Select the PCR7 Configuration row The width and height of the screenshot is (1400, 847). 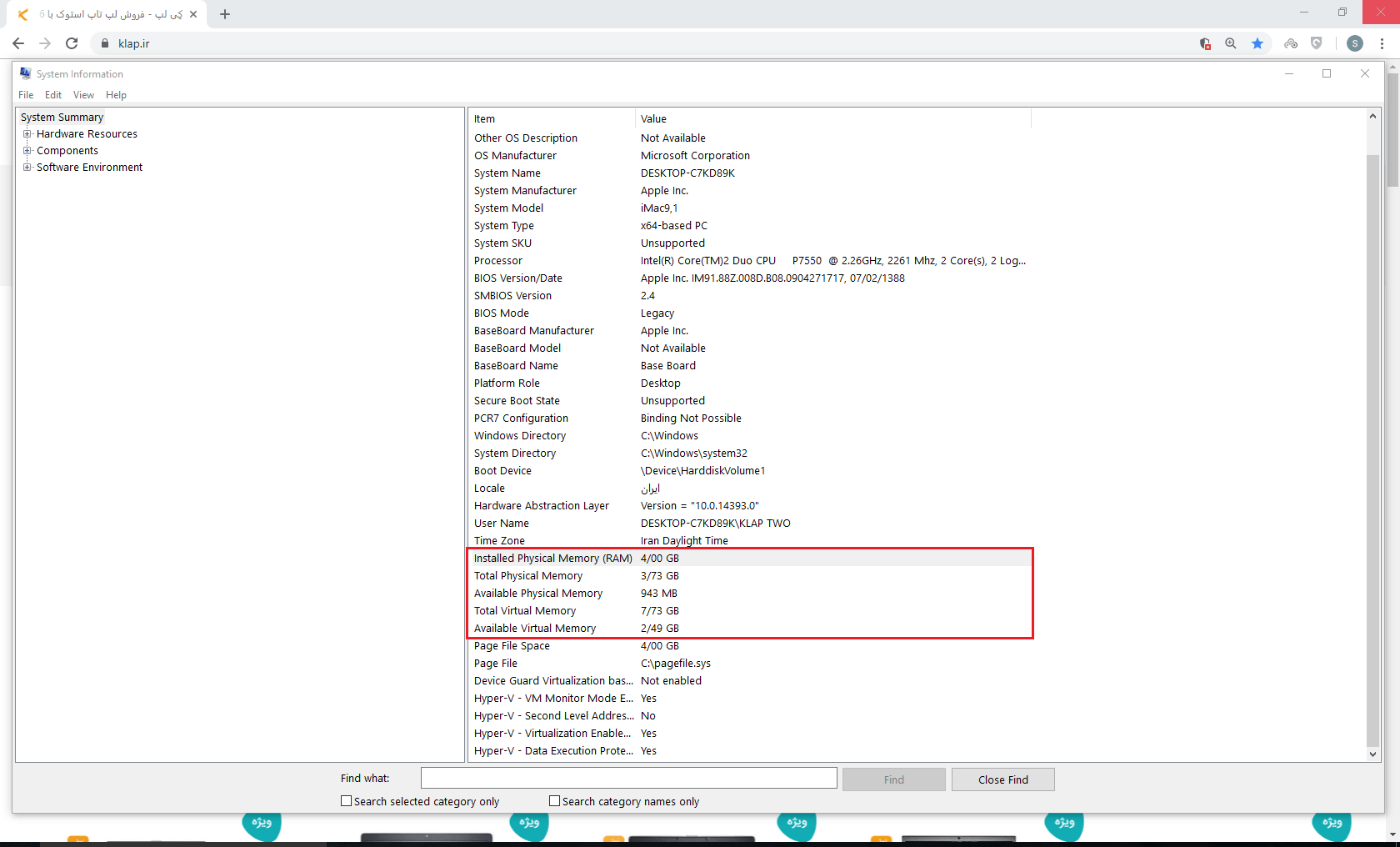coord(750,418)
